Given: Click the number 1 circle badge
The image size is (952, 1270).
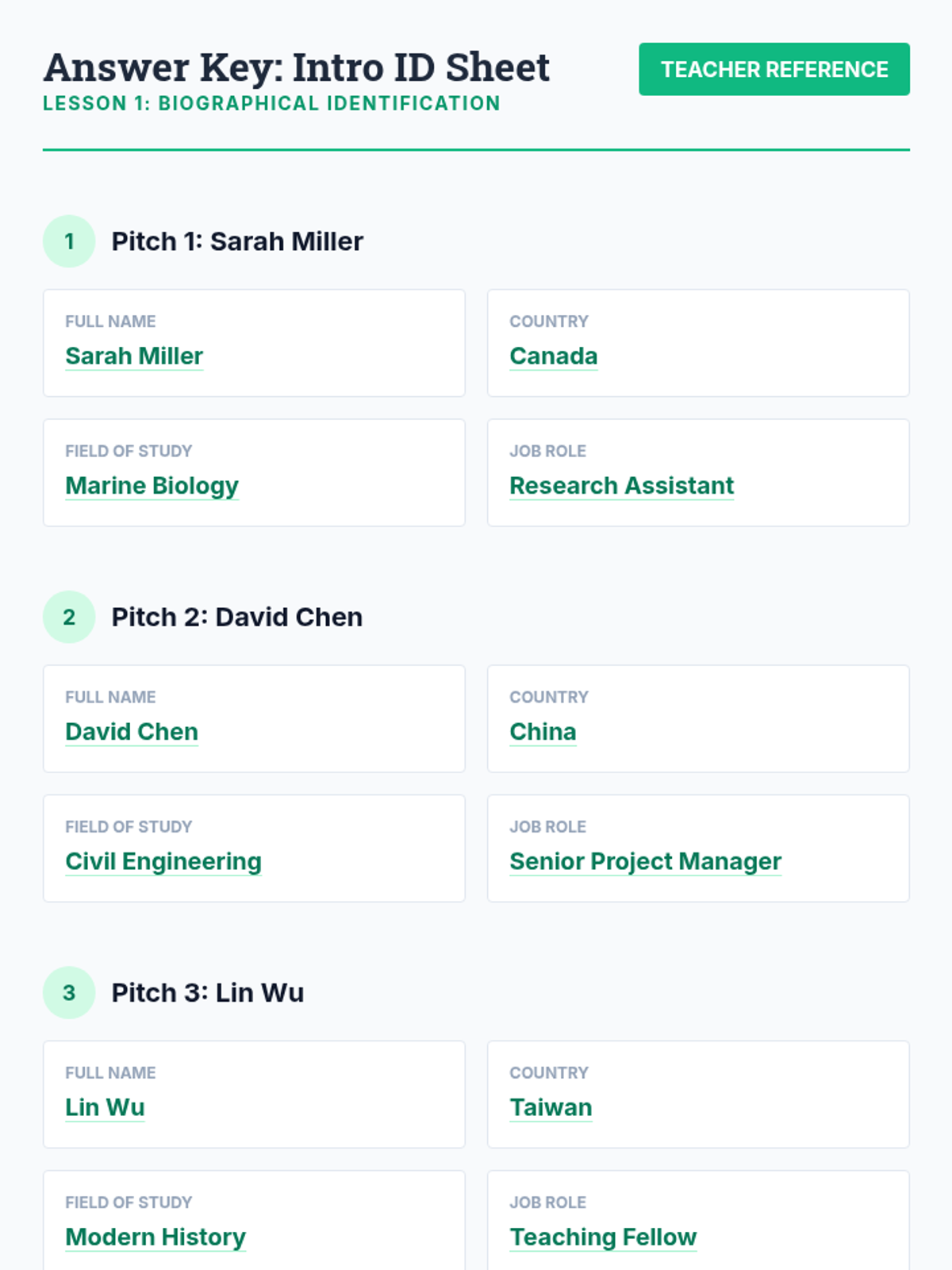Looking at the screenshot, I should (x=69, y=241).
